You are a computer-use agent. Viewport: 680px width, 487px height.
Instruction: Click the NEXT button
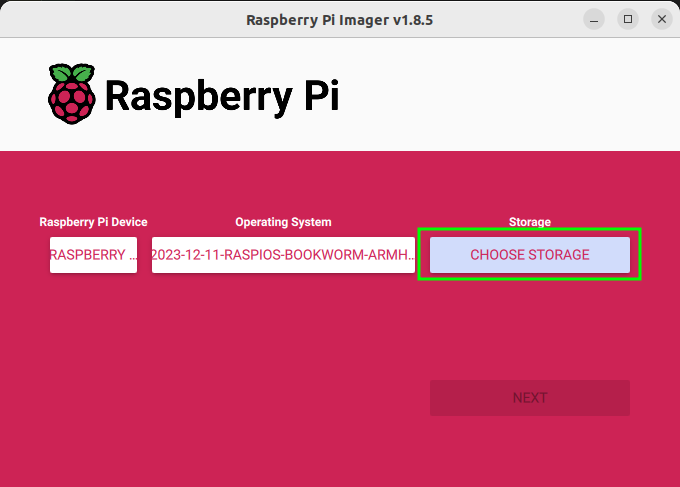click(x=529, y=397)
